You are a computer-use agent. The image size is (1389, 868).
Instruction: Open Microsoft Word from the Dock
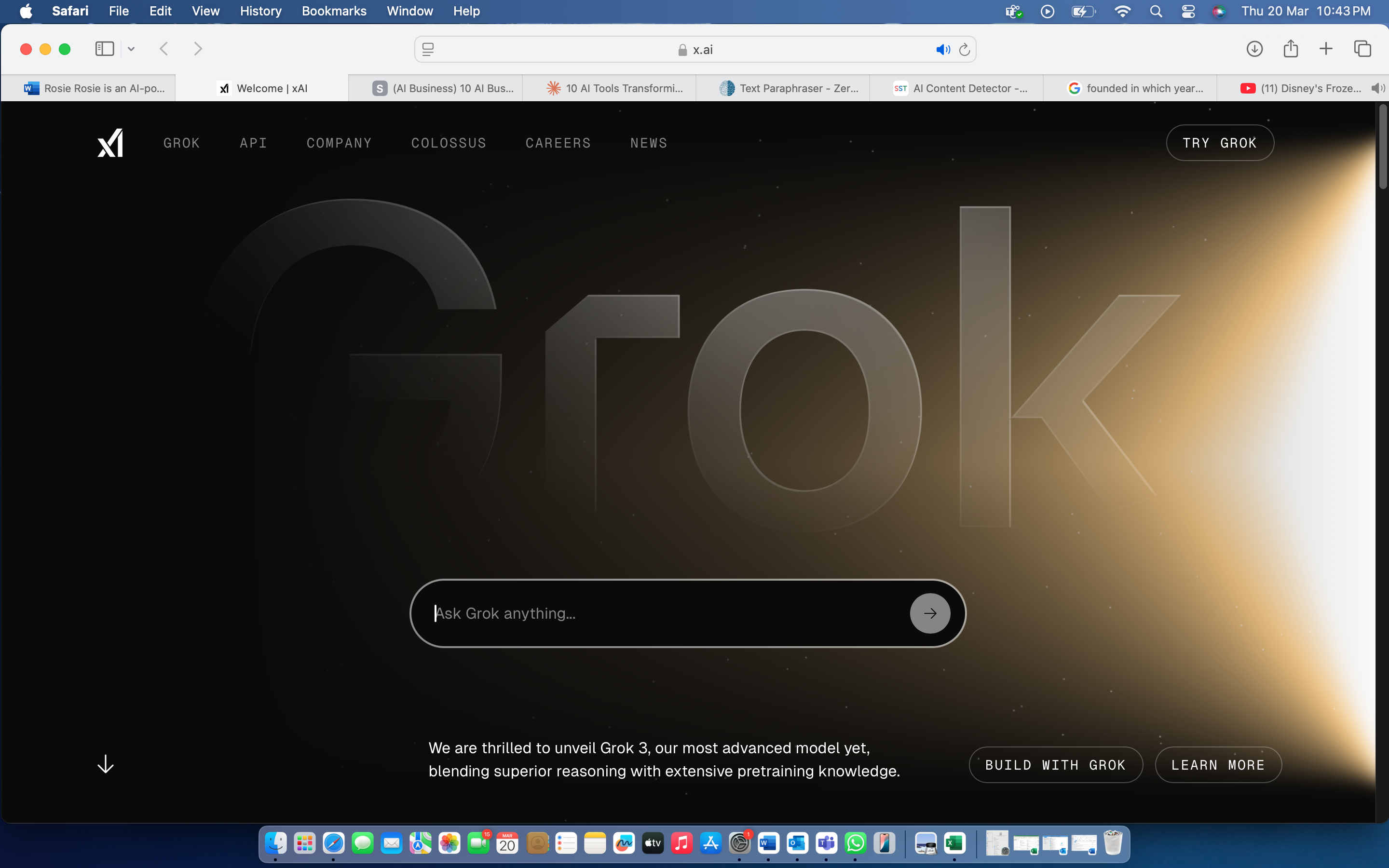click(x=768, y=843)
